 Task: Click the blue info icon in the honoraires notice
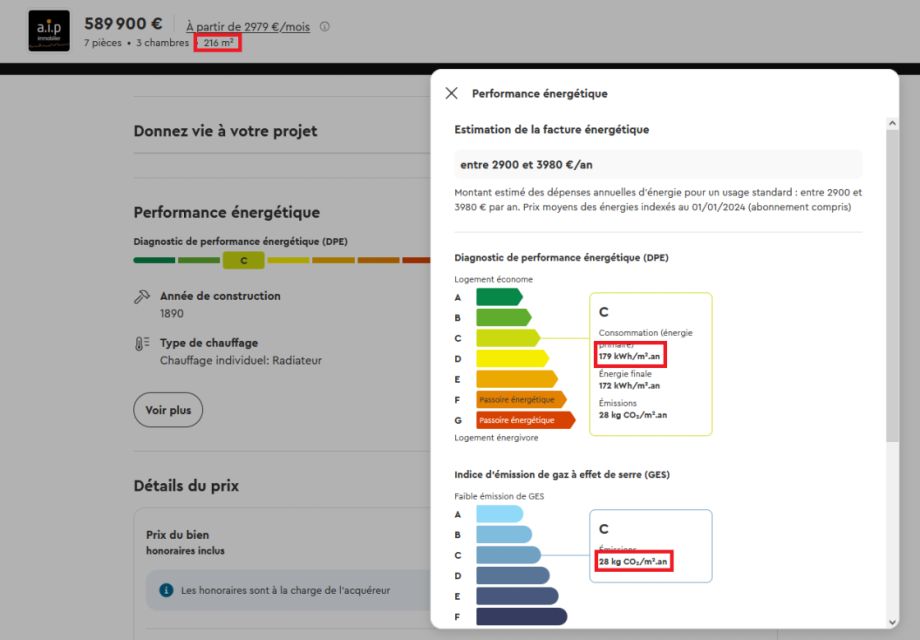[166, 590]
